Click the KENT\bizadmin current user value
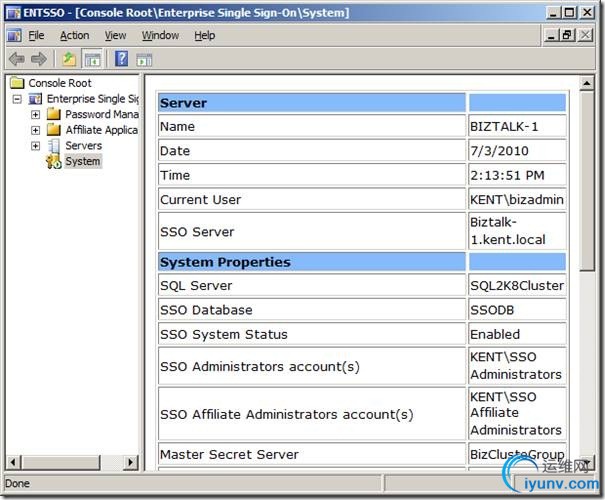The height and width of the screenshot is (500, 605). click(x=517, y=200)
